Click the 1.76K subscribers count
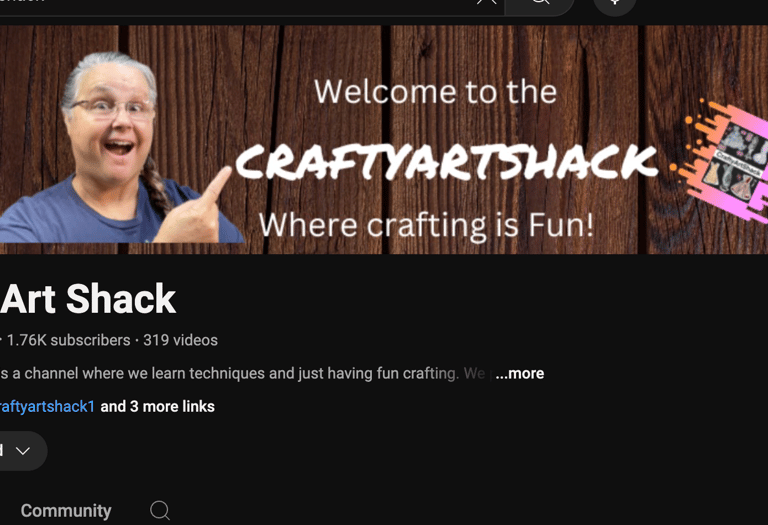 pos(69,340)
